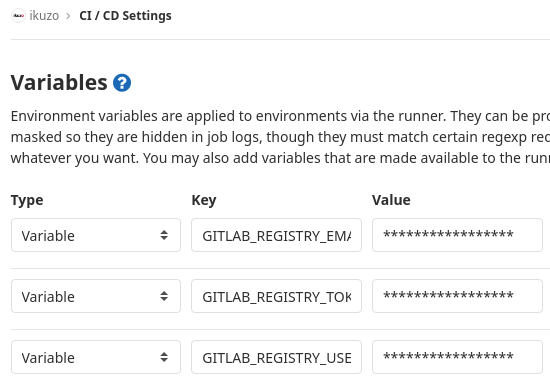Open Type dropdown for GITLAB_REGISTRY_EMA row
Viewport: 550px width, 389px height.
click(x=96, y=235)
